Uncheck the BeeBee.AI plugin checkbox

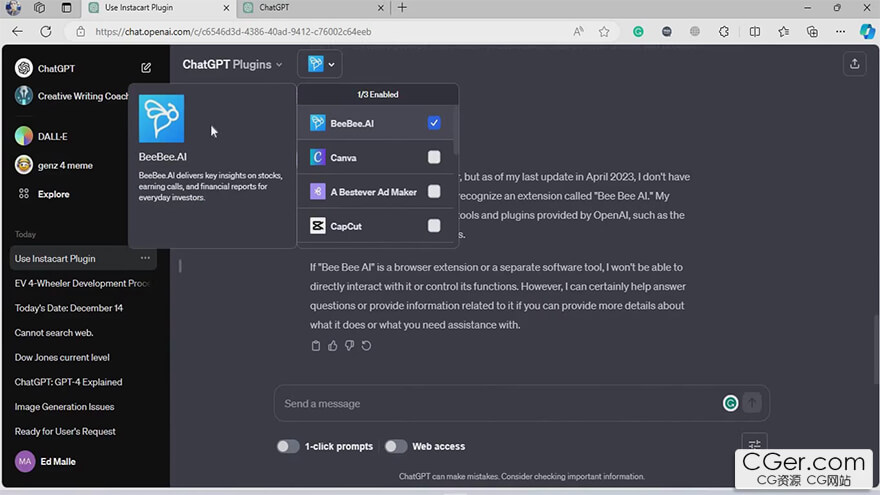(x=434, y=122)
